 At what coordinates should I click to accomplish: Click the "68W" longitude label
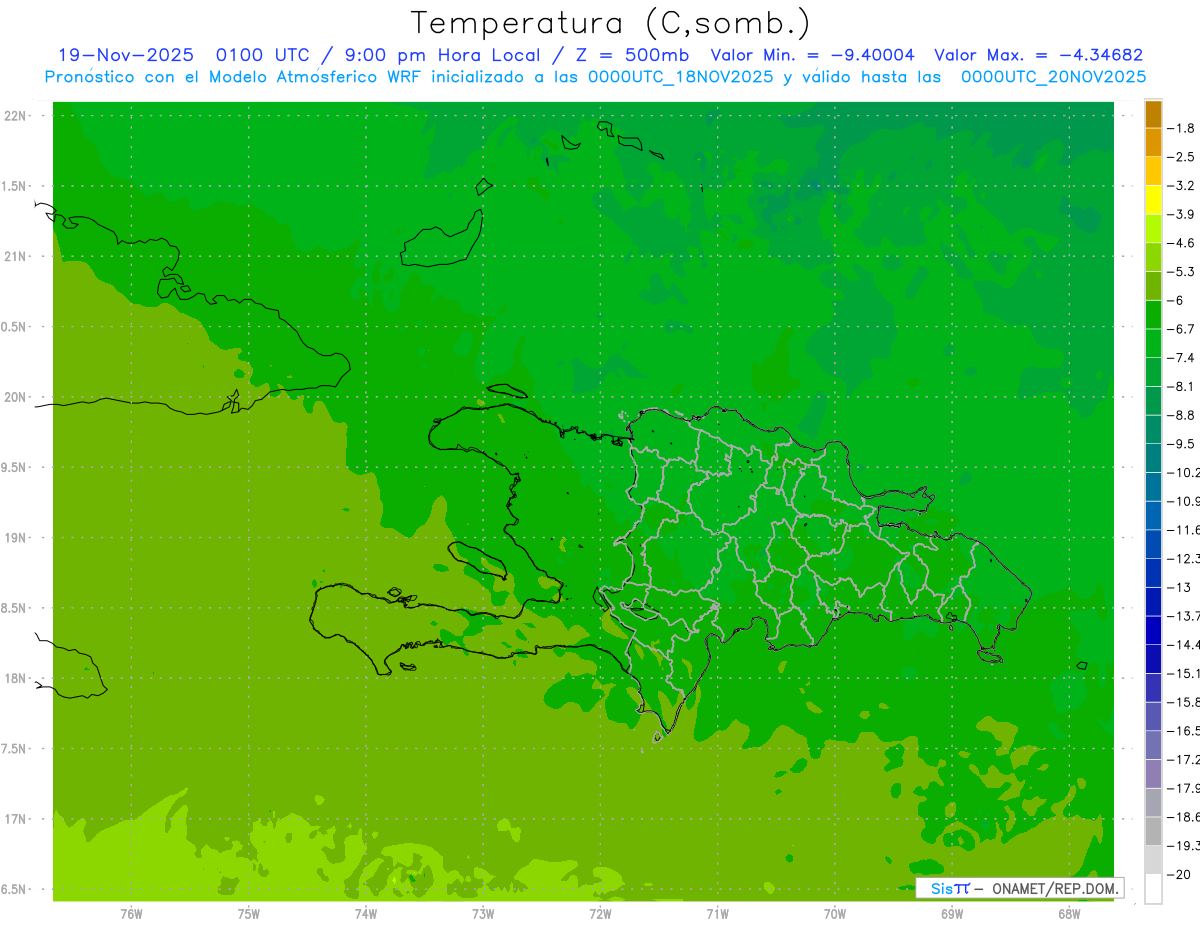[1069, 914]
